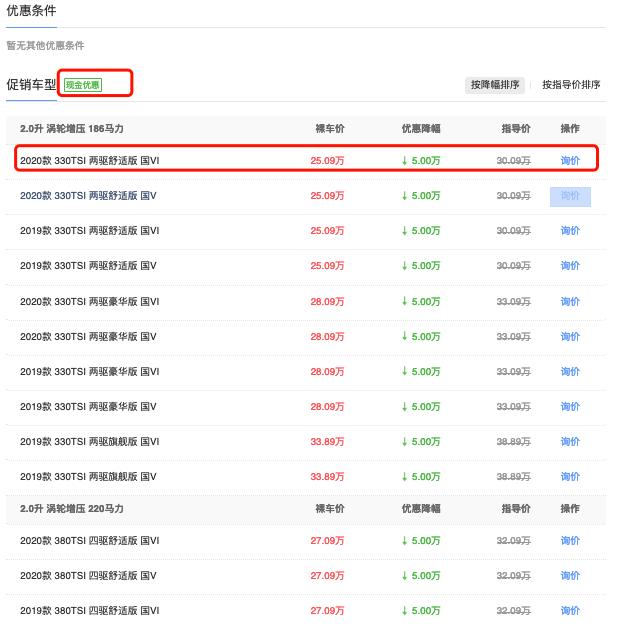Screen dimensions: 620x626
Task: Open model 2019款 330TSI 两驱旗舰版 国VI
Action: pyautogui.click(x=89, y=442)
